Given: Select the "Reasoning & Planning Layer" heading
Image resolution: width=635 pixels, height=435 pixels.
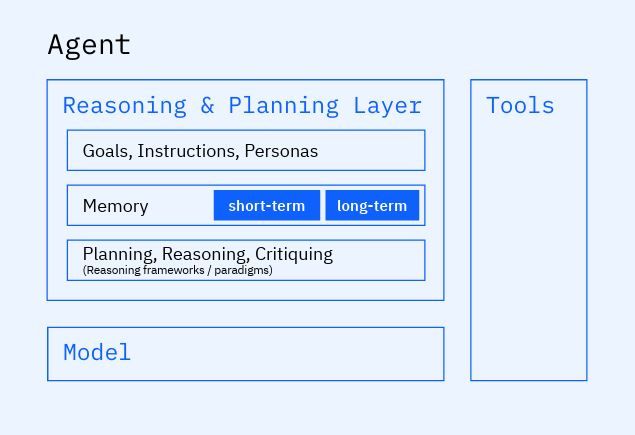Looking at the screenshot, I should tap(242, 106).
